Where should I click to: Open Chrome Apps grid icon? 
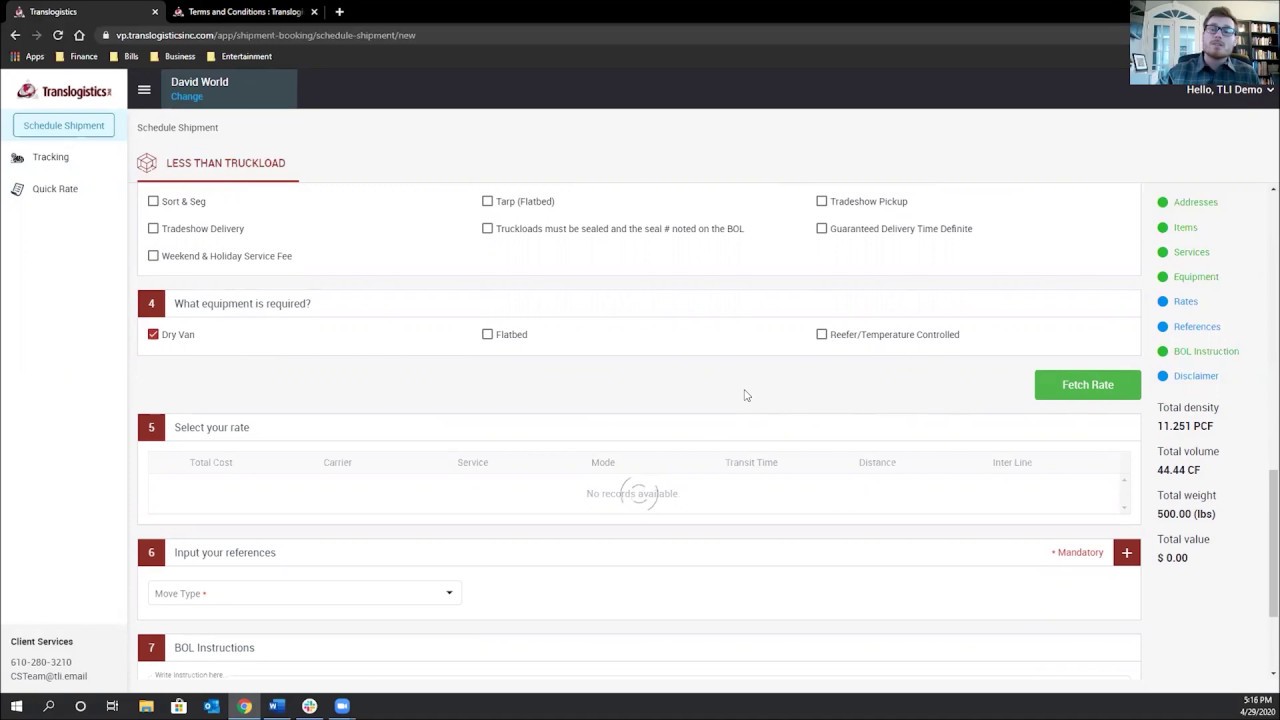[15, 57]
